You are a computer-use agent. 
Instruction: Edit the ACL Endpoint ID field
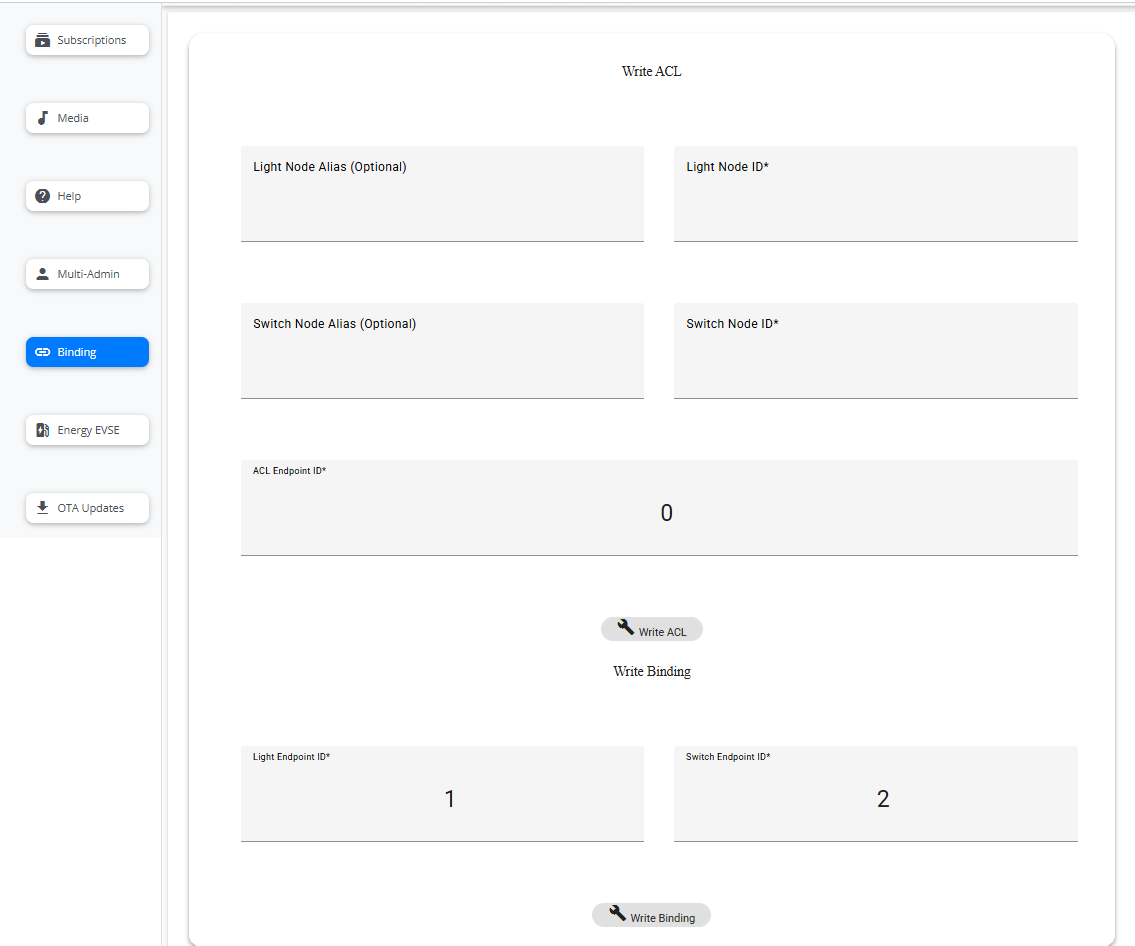coord(659,513)
